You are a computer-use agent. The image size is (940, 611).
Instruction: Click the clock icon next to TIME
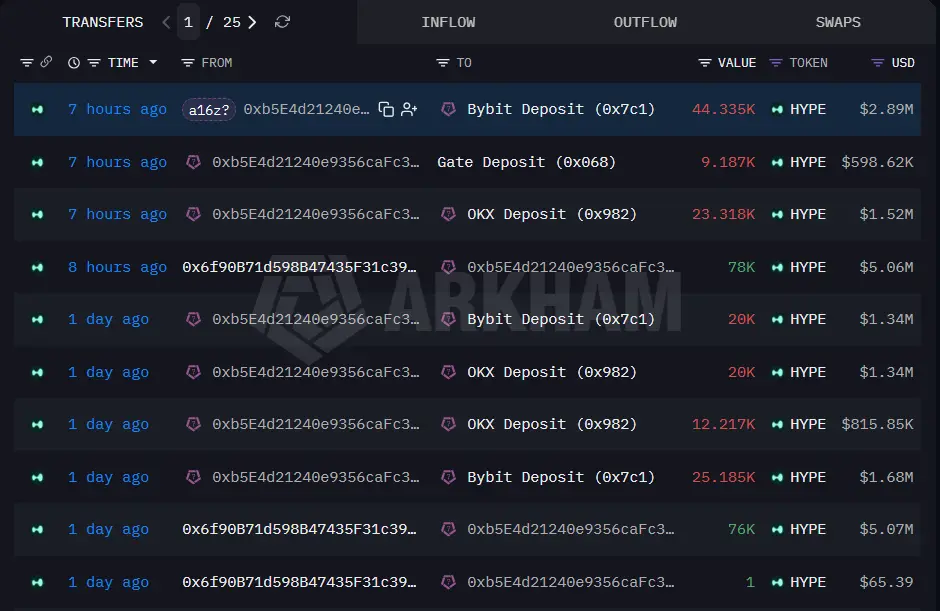[x=74, y=62]
